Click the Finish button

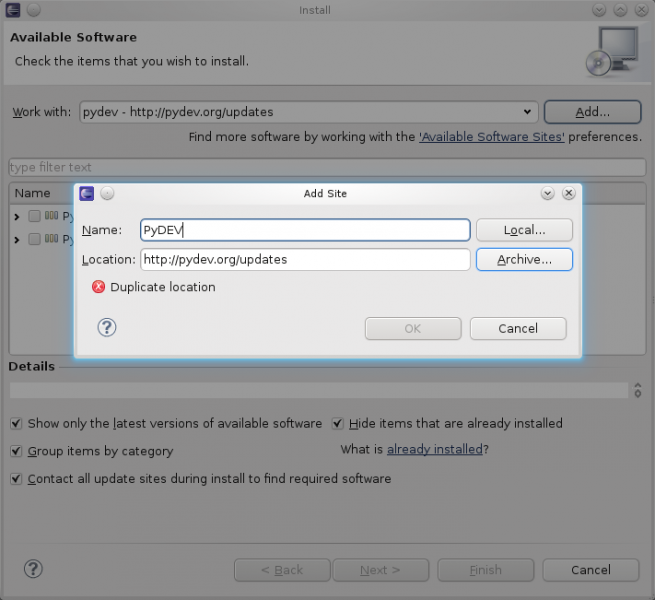(x=486, y=570)
